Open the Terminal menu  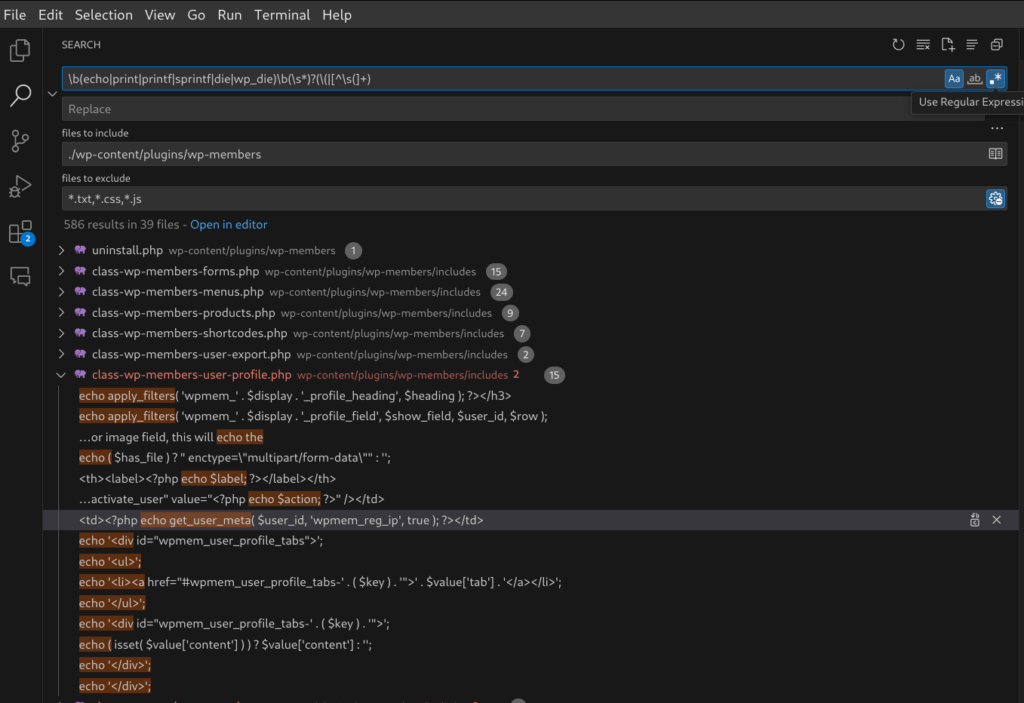coord(281,14)
